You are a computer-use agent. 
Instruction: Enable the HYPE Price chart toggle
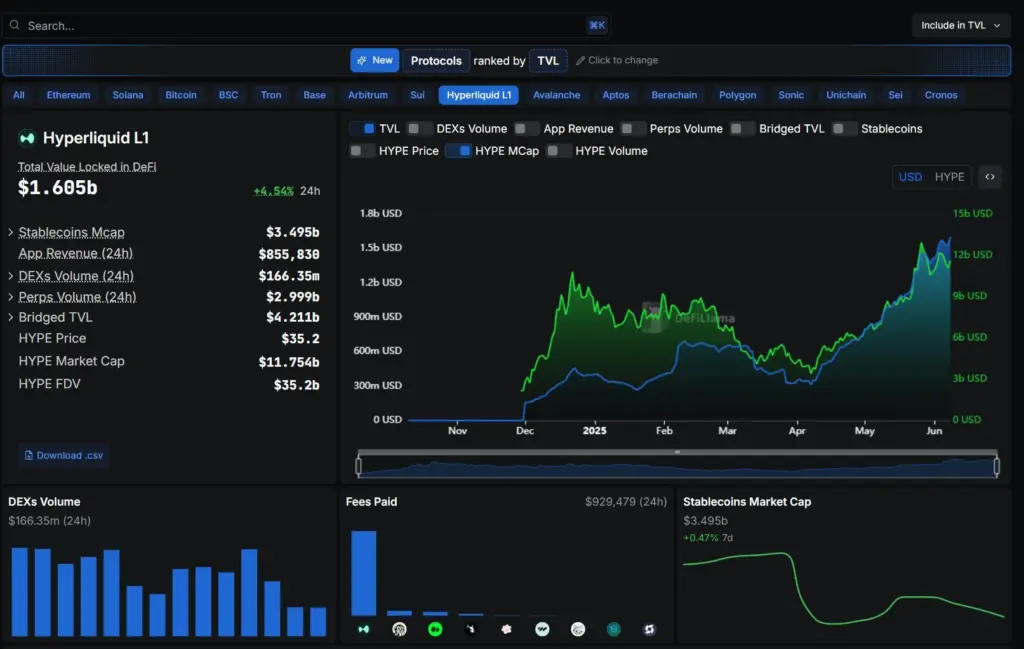tap(362, 151)
